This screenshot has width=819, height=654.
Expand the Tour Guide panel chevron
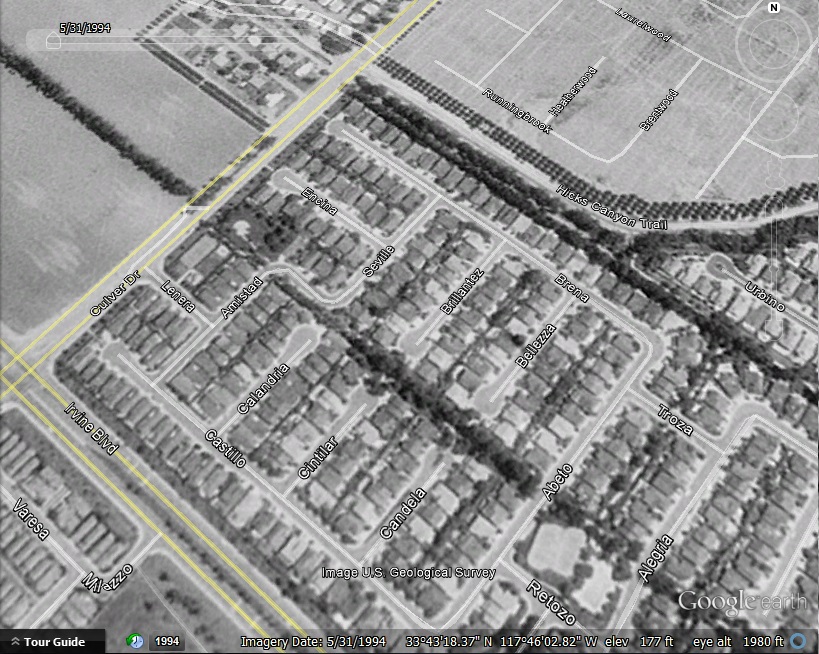point(16,642)
